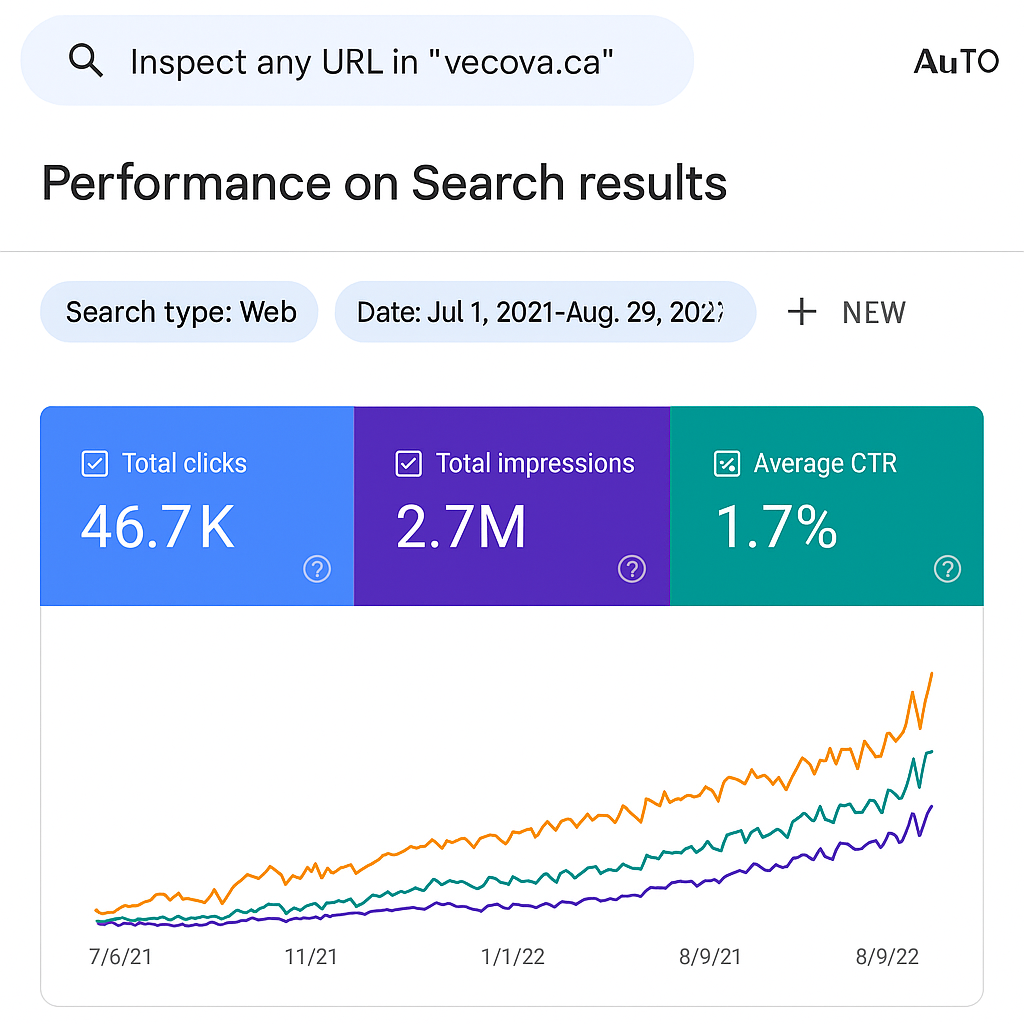Open help icon on Total clicks card
Viewport: 1024px width, 1024px height.
click(317, 570)
